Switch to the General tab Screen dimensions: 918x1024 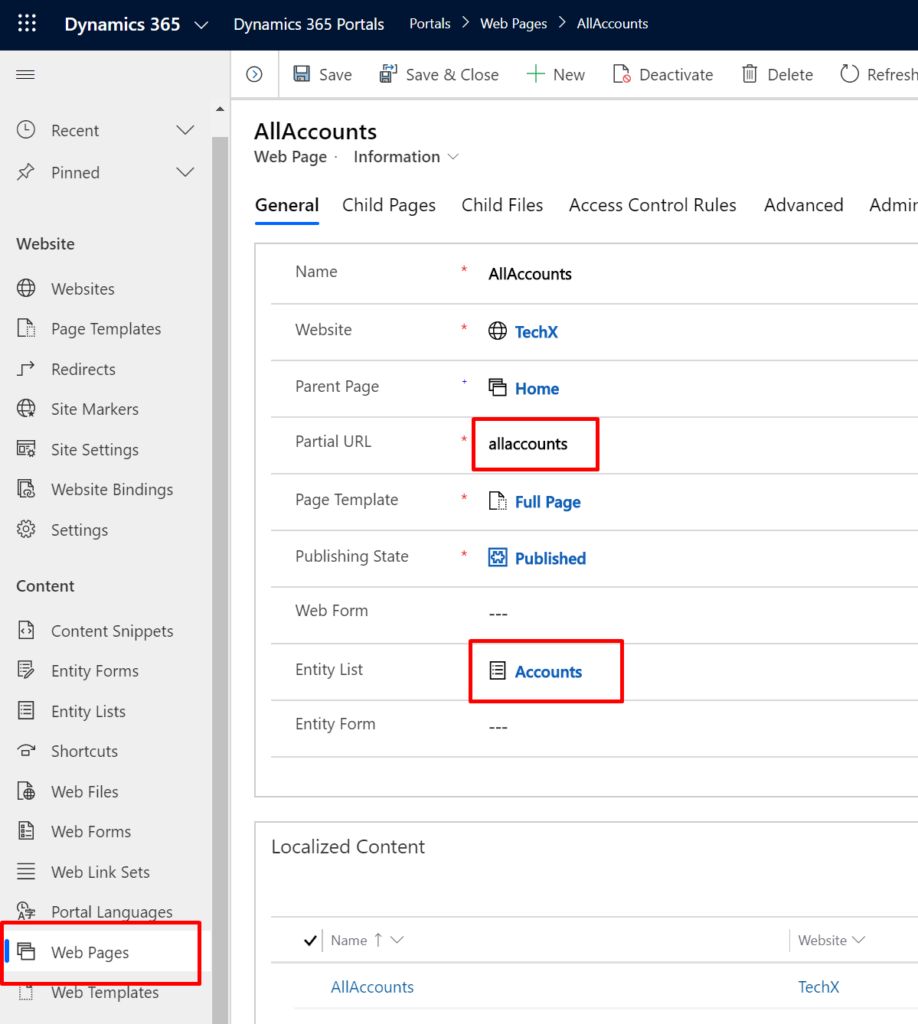287,205
